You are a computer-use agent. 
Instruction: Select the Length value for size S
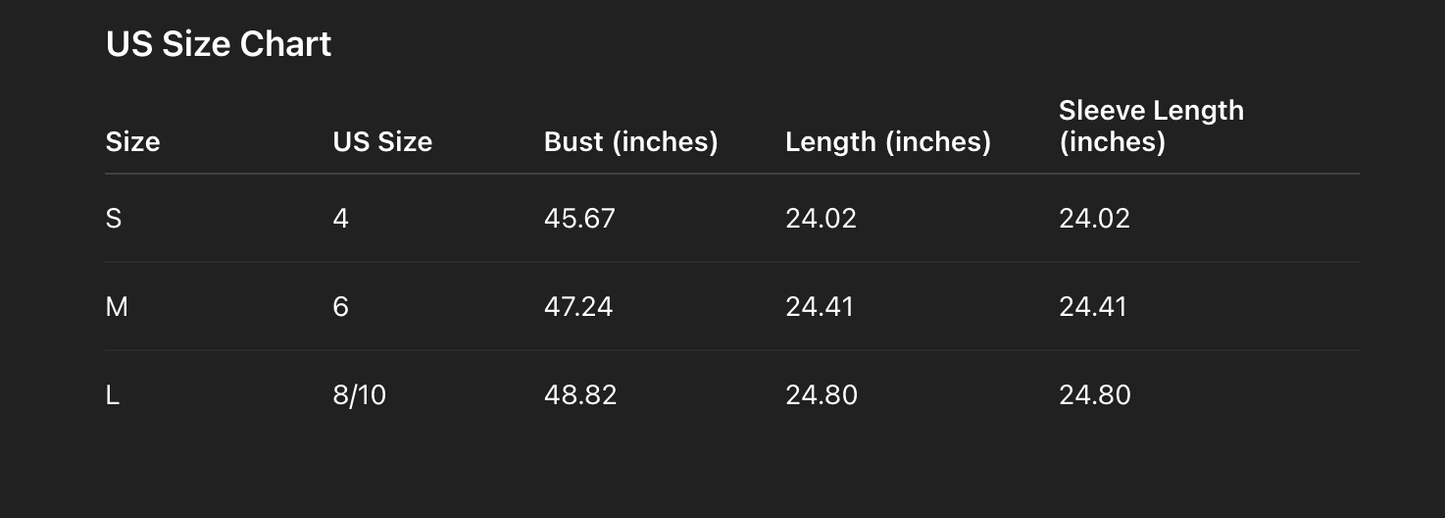tap(820, 219)
